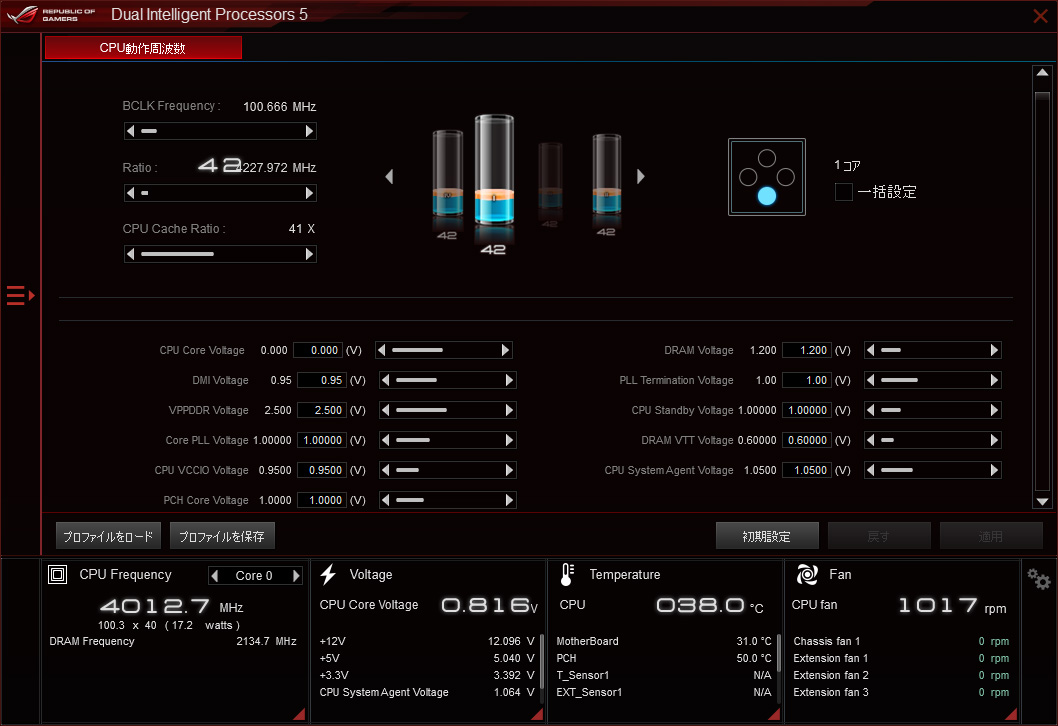1058x726 pixels.
Task: Expand the Fan panel corner triangle
Action: point(1011,714)
